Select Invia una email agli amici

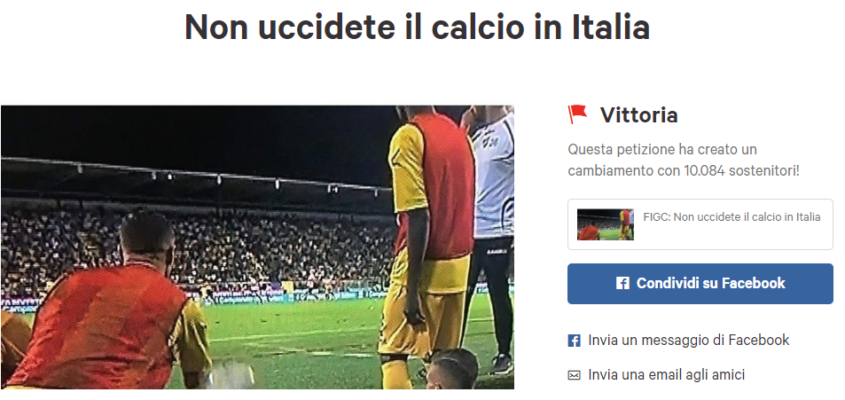click(x=667, y=375)
